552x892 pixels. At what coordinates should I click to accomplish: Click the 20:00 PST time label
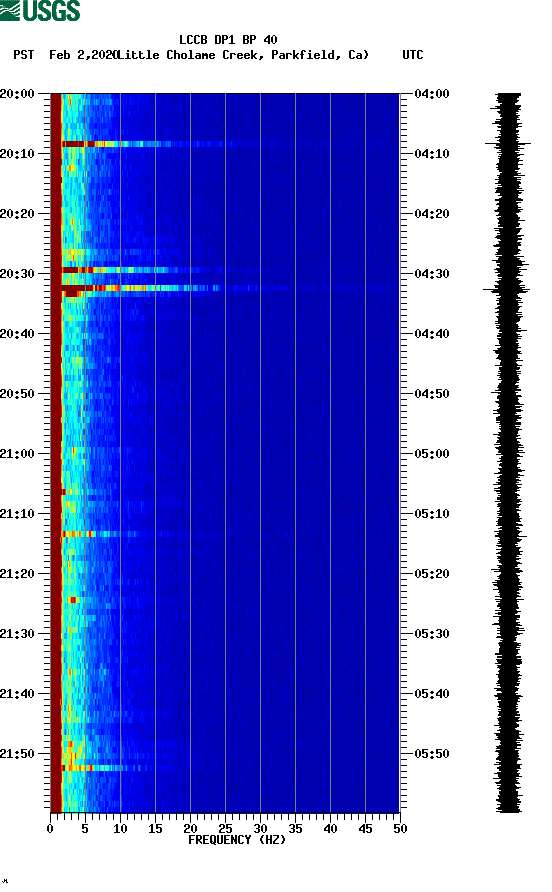click(17, 93)
